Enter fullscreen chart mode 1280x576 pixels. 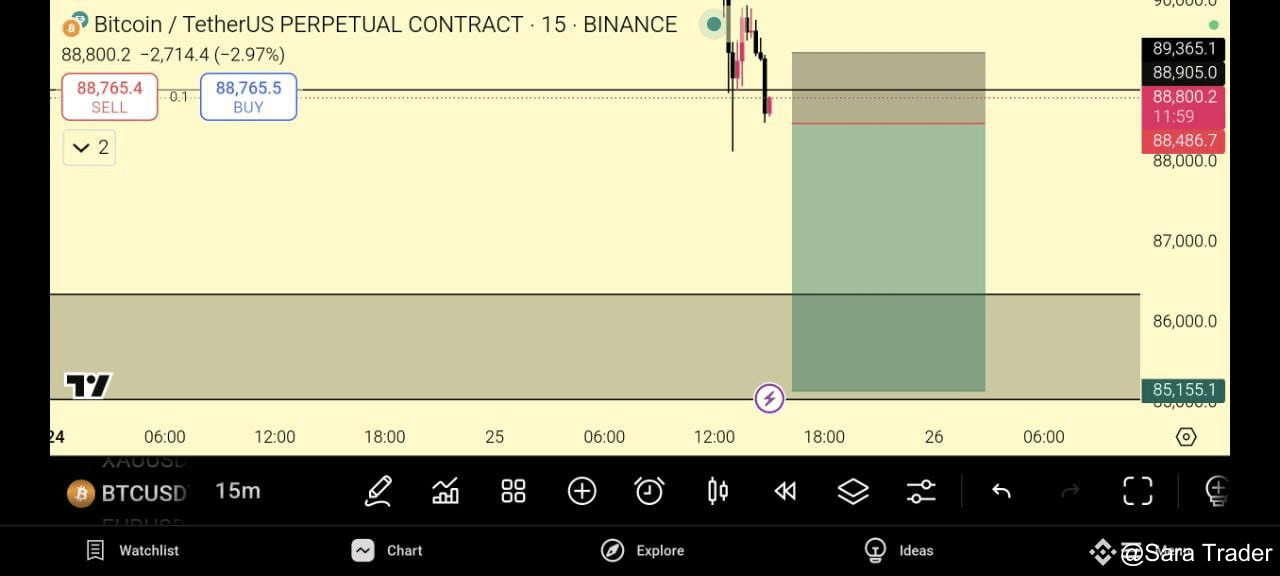click(1138, 491)
